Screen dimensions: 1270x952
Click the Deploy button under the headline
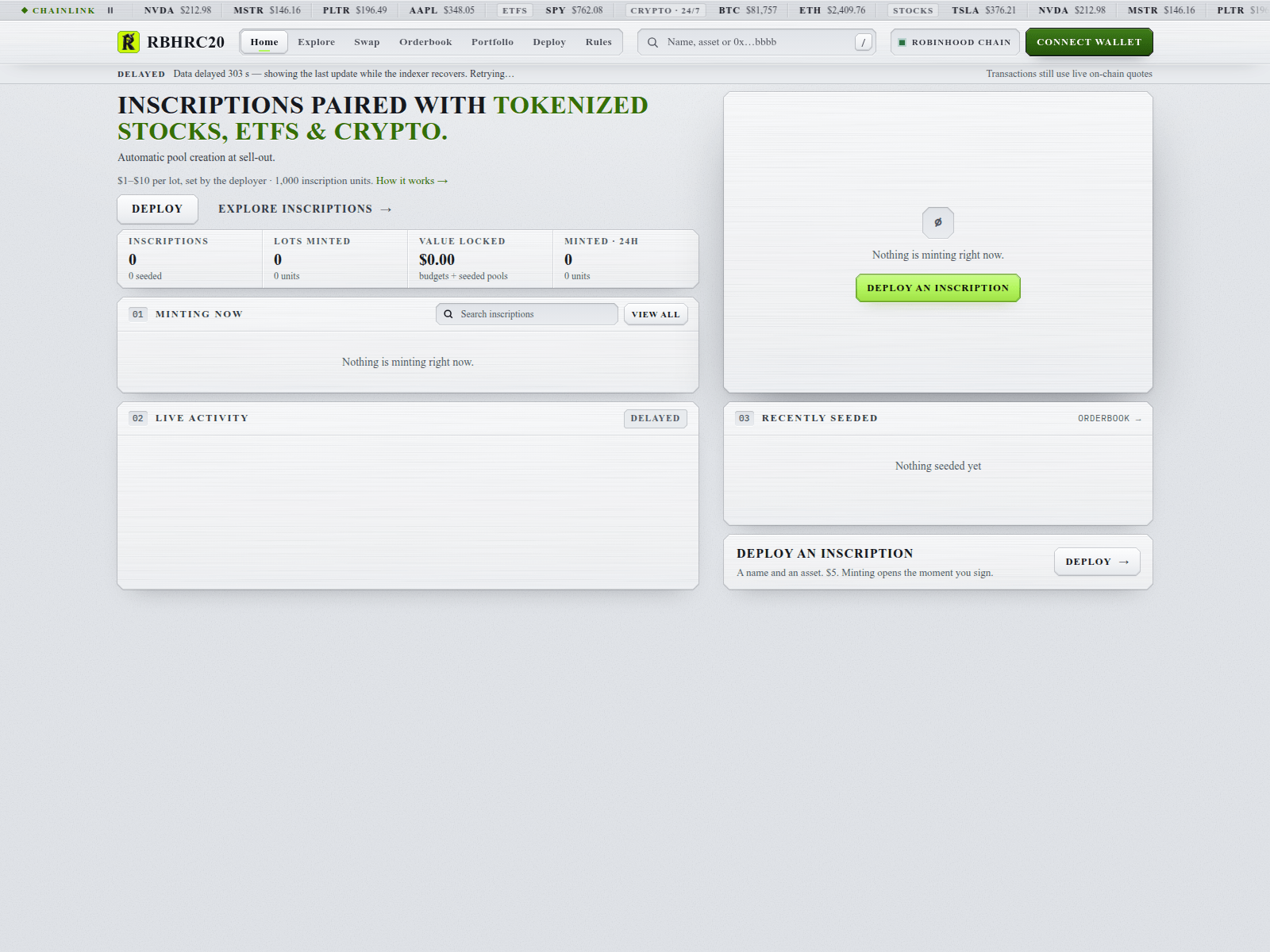tap(157, 209)
